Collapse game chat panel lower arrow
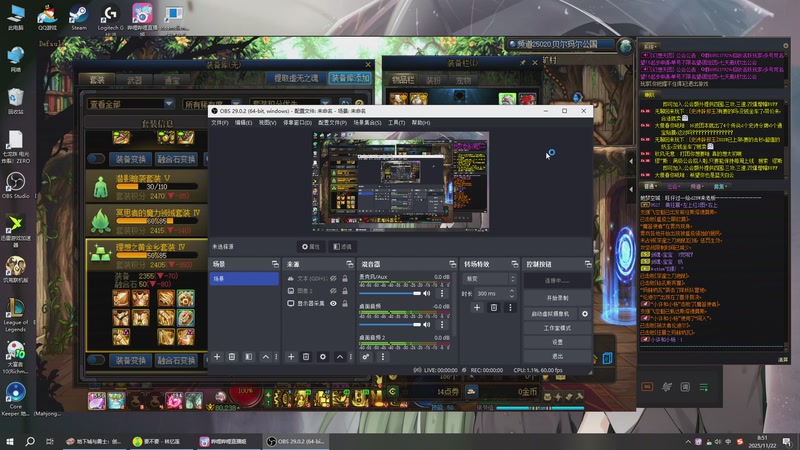The height and width of the screenshot is (450, 800). coord(631,189)
